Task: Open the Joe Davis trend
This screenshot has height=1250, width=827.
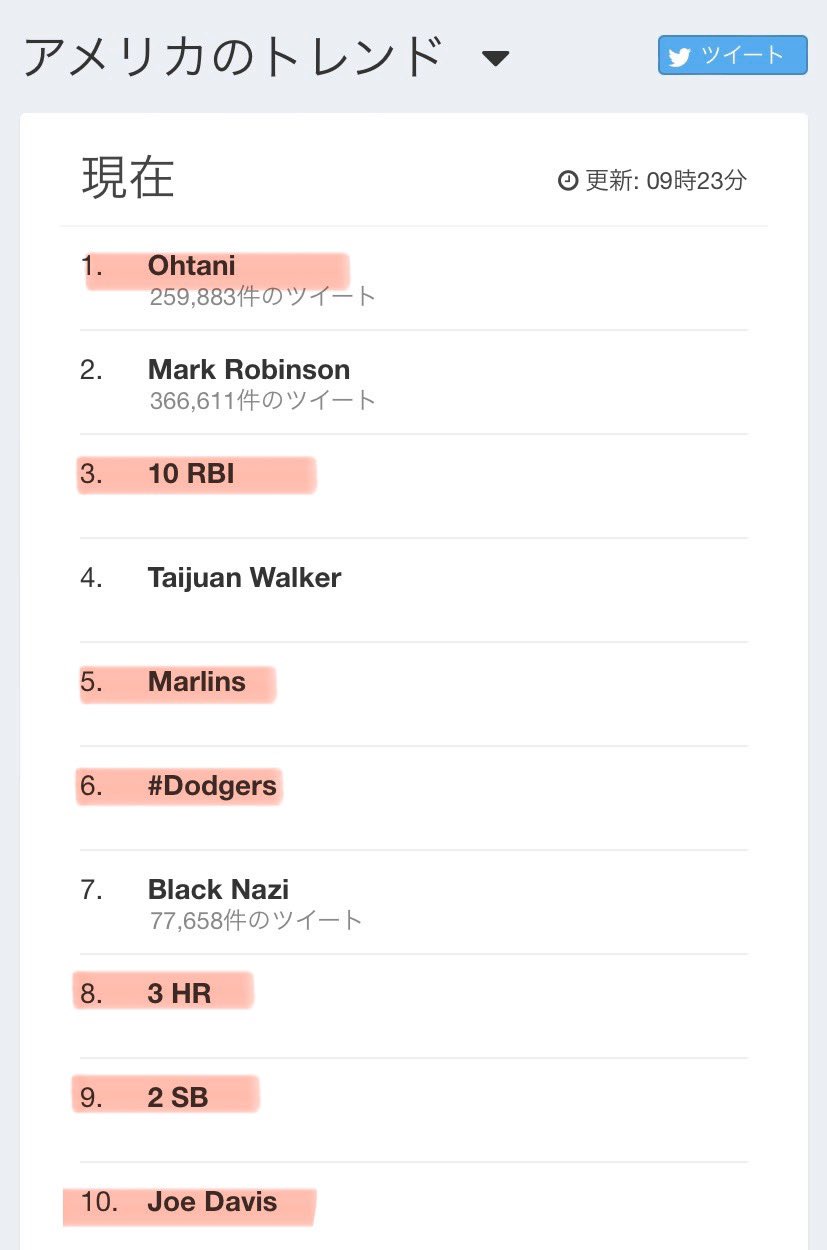Action: point(212,1202)
